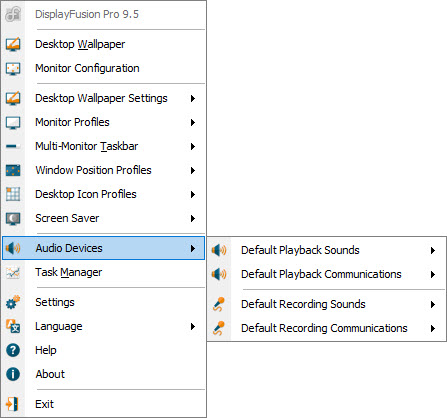Screen dimensions: 447x418
Task: Open the Multi-Monitor Taskbar entry
Action: tap(104, 146)
